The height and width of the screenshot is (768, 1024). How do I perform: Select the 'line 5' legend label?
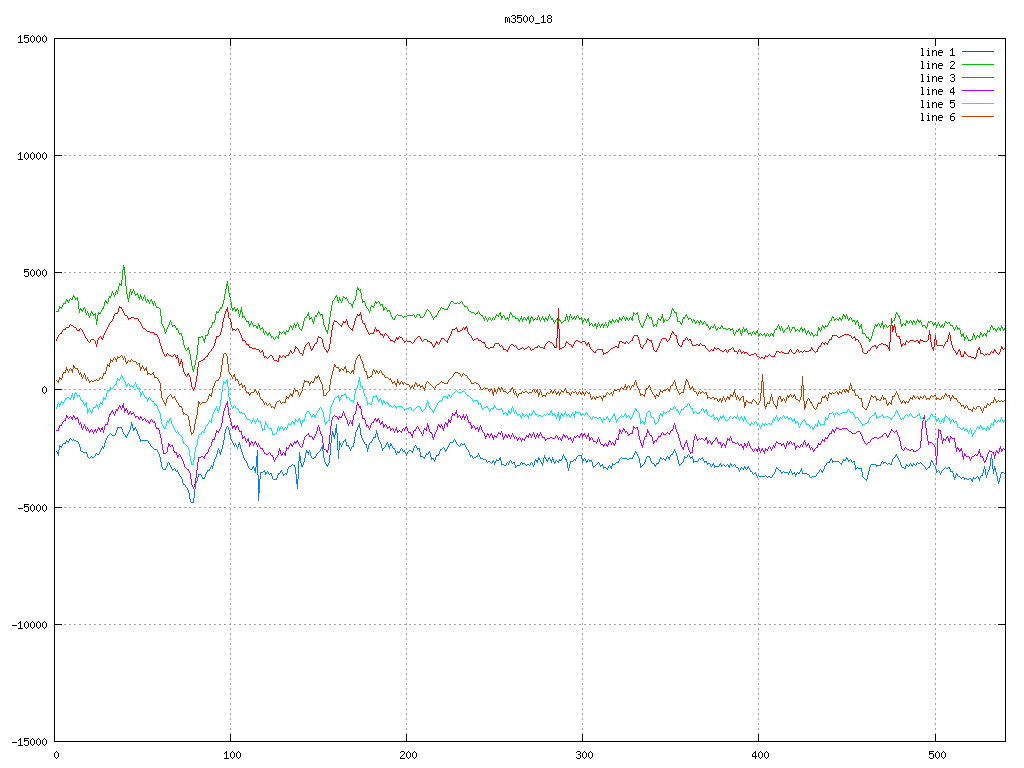(x=937, y=104)
